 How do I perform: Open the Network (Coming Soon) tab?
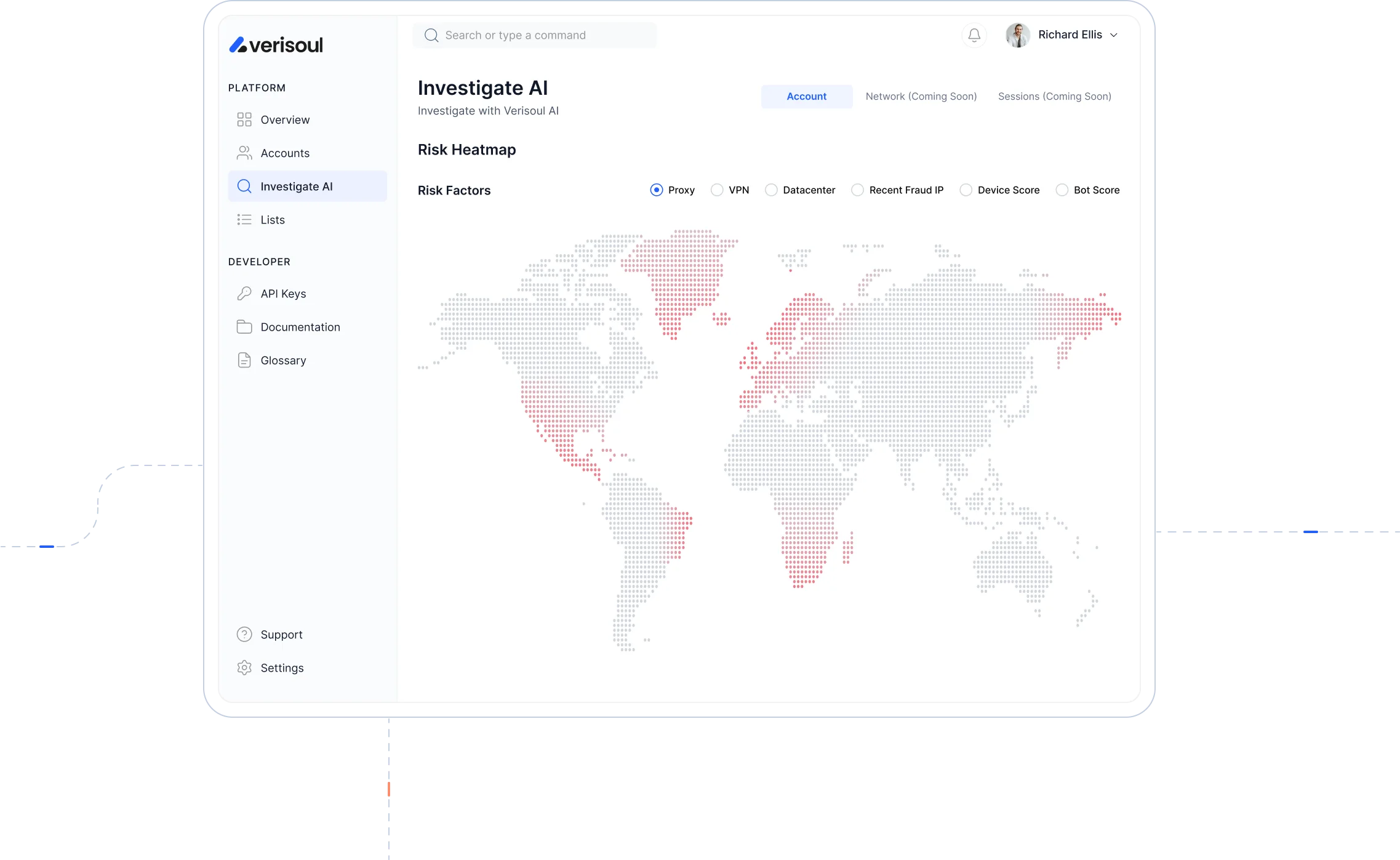point(921,97)
